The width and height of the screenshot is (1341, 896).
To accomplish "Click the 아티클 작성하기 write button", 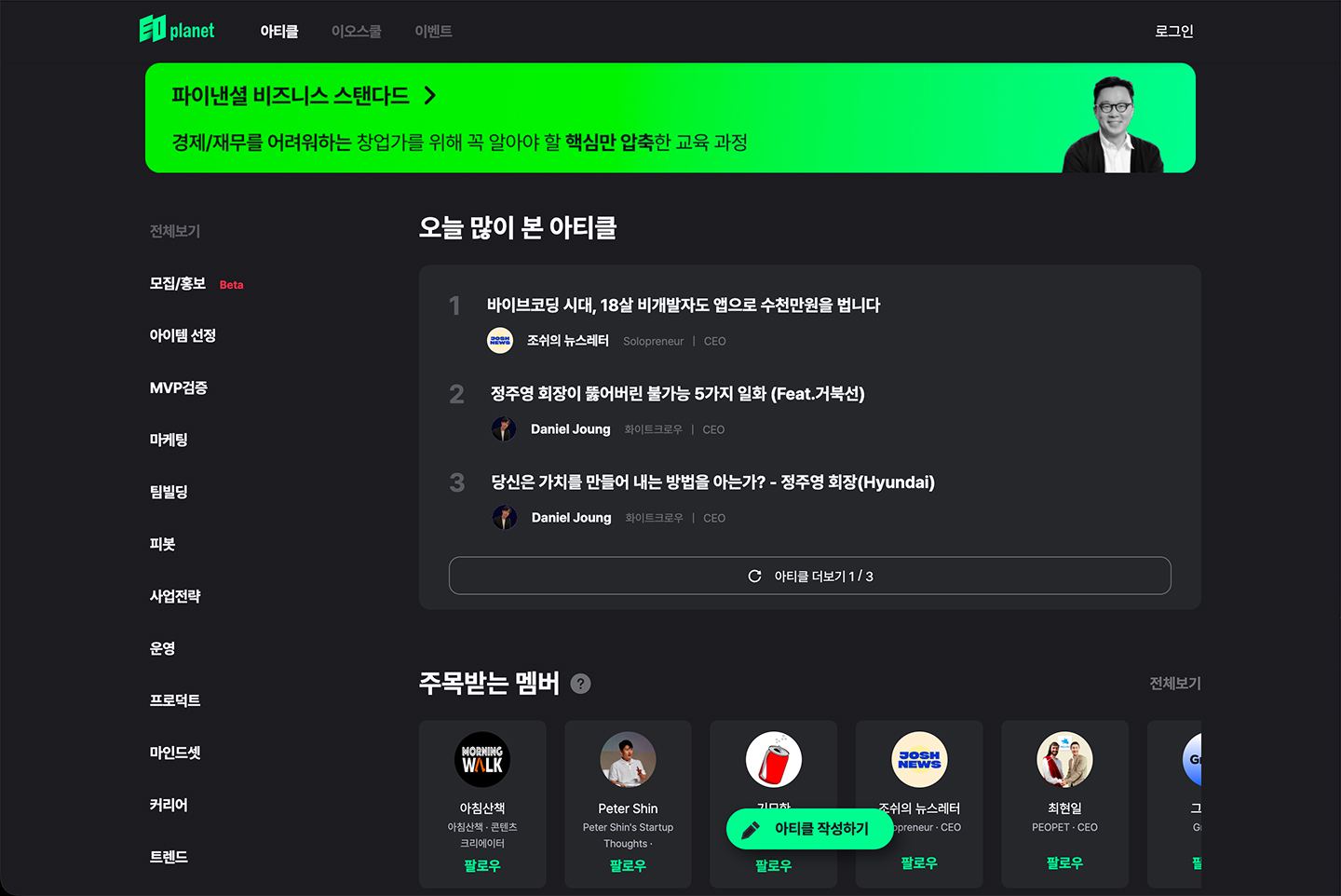I will click(x=810, y=829).
